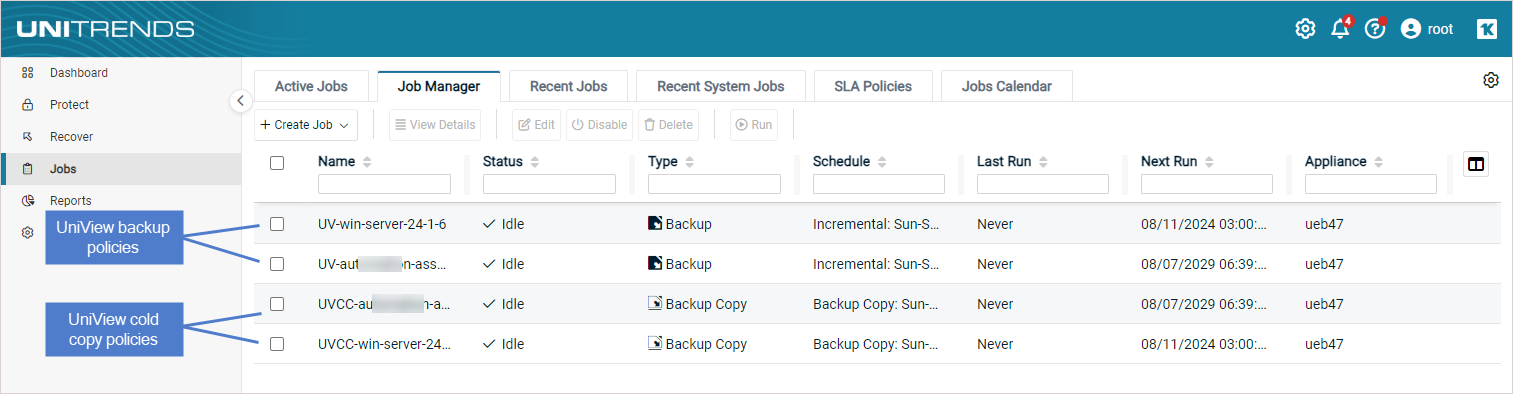Check the box for the UV-aut backup row
Screen dimensions: 1513x394
click(277, 264)
